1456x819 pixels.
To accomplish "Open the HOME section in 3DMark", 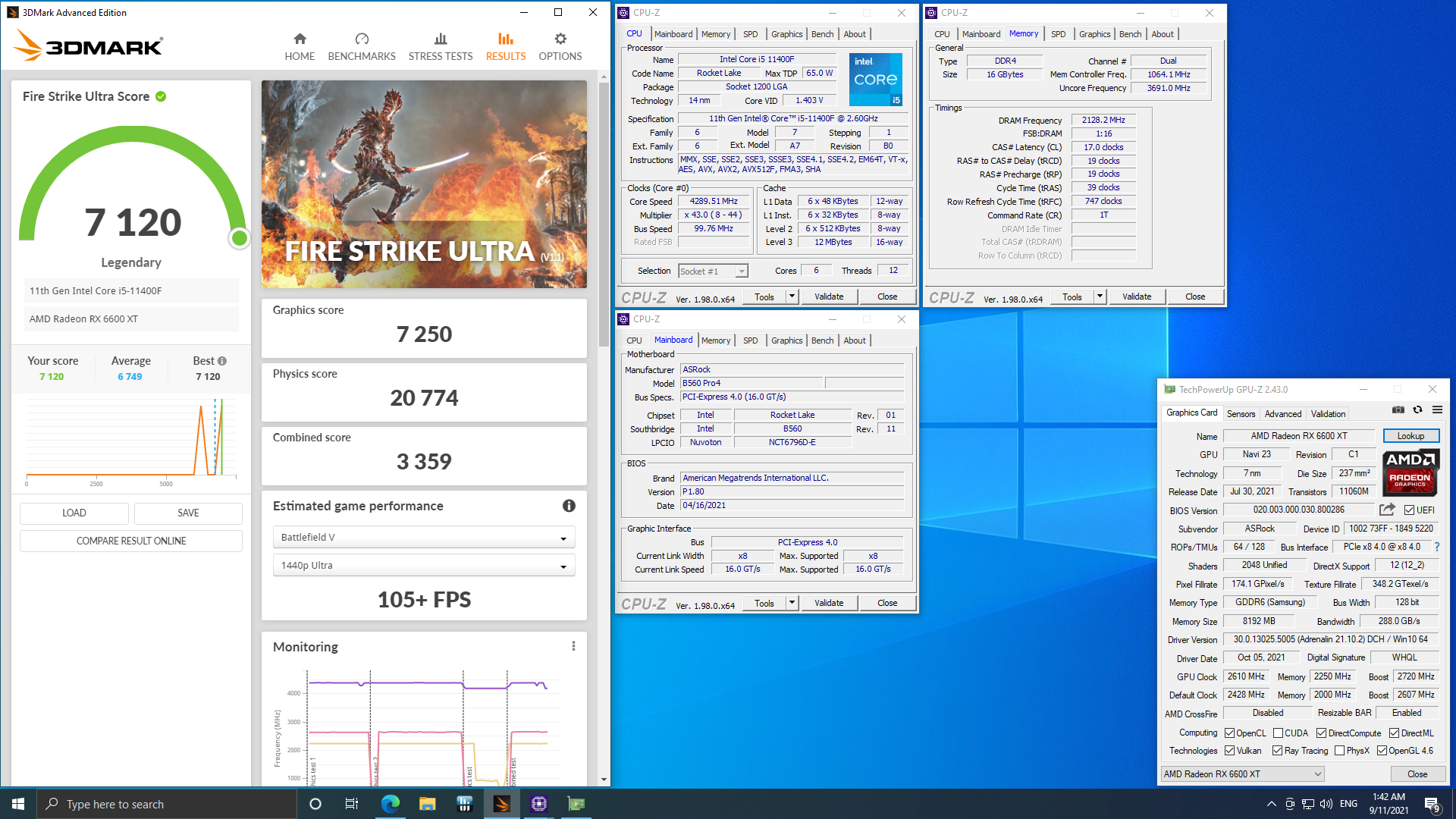I will pos(300,47).
